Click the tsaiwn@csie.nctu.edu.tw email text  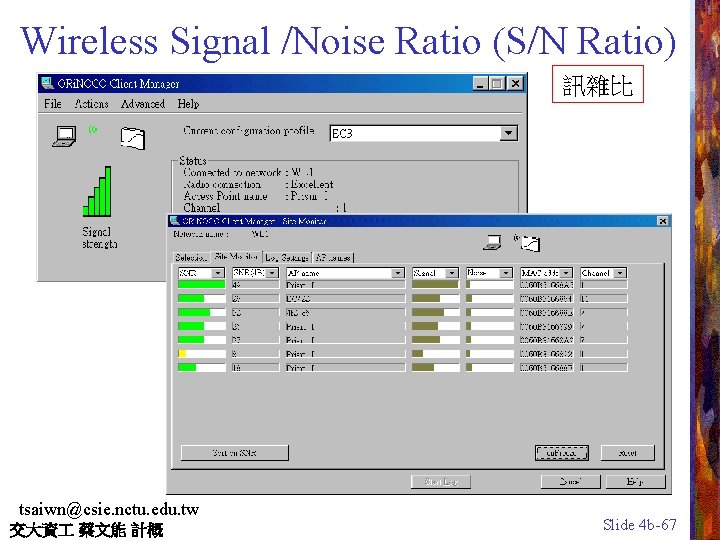point(109,509)
